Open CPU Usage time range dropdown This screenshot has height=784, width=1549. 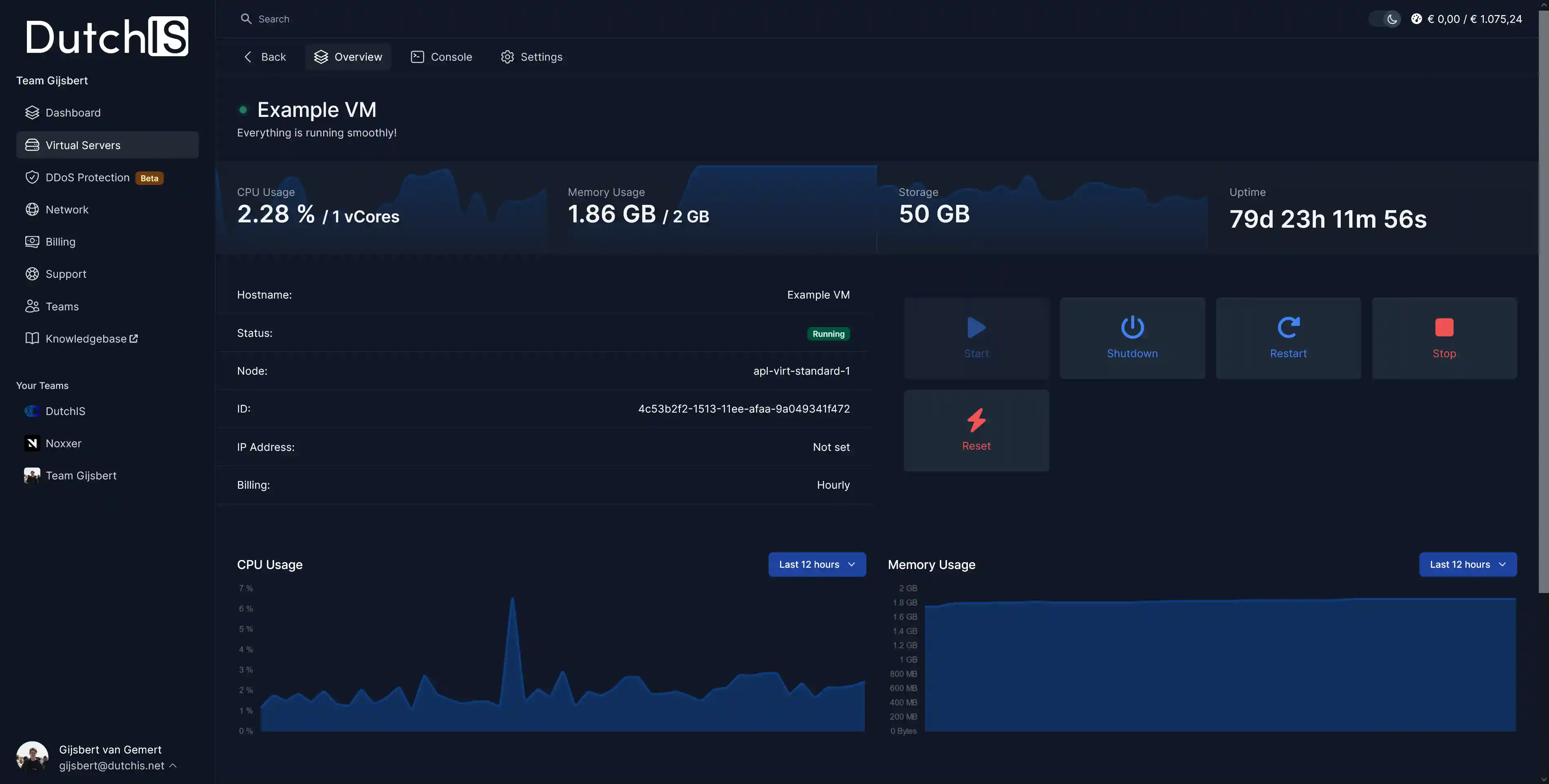pyautogui.click(x=817, y=564)
